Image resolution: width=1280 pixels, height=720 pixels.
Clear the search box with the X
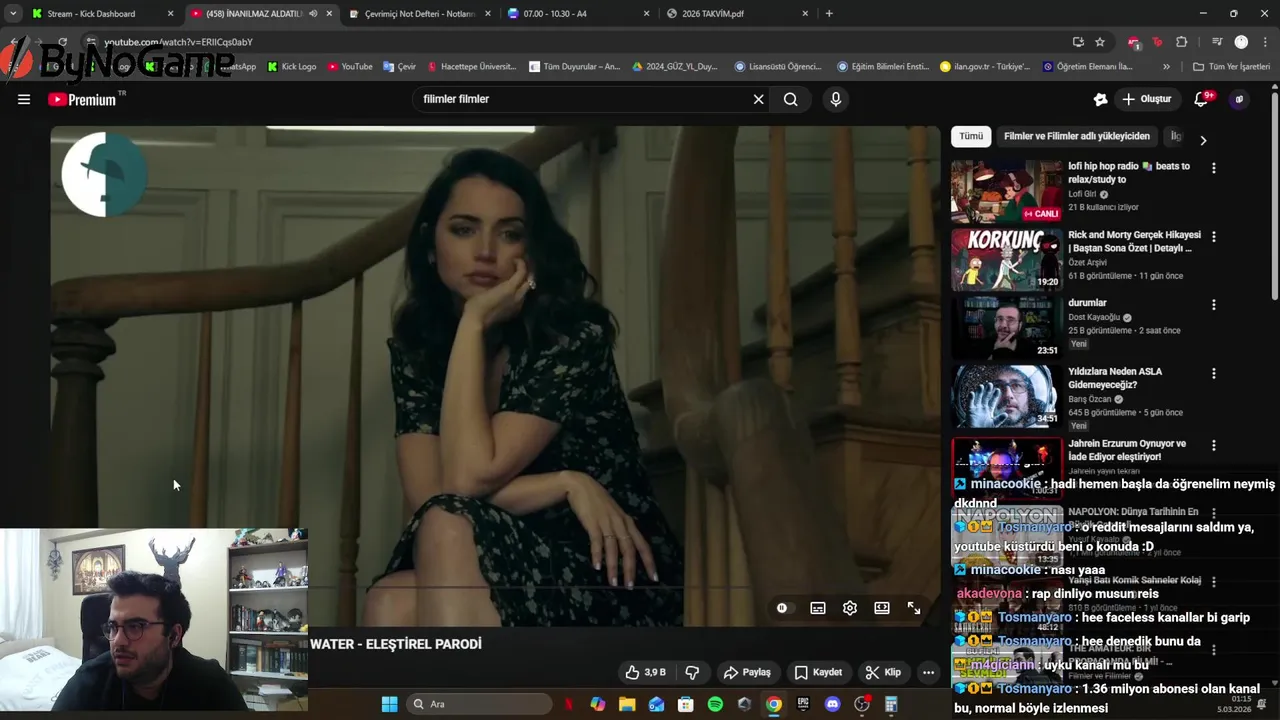(758, 99)
